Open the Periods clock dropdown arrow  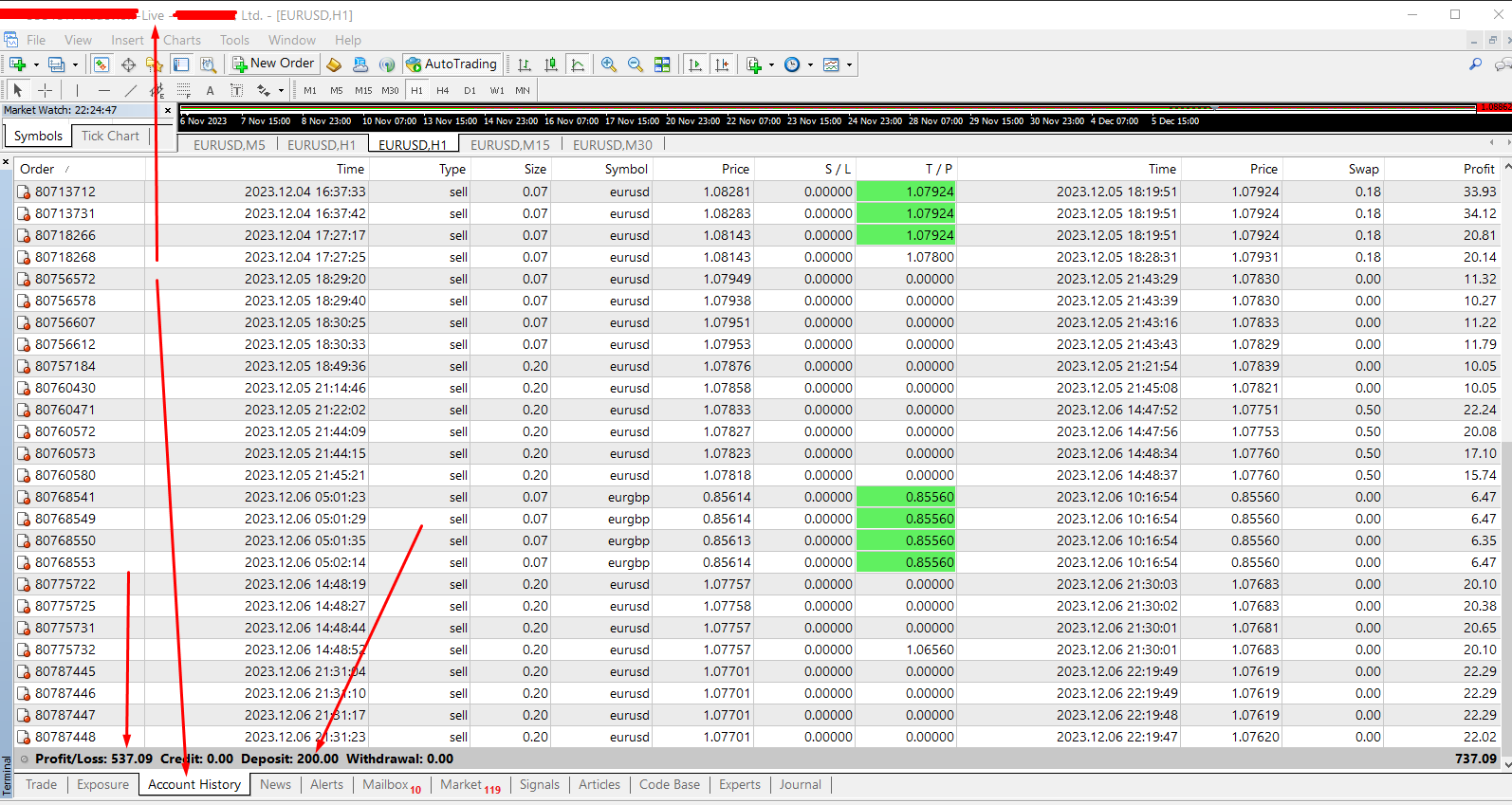810,65
